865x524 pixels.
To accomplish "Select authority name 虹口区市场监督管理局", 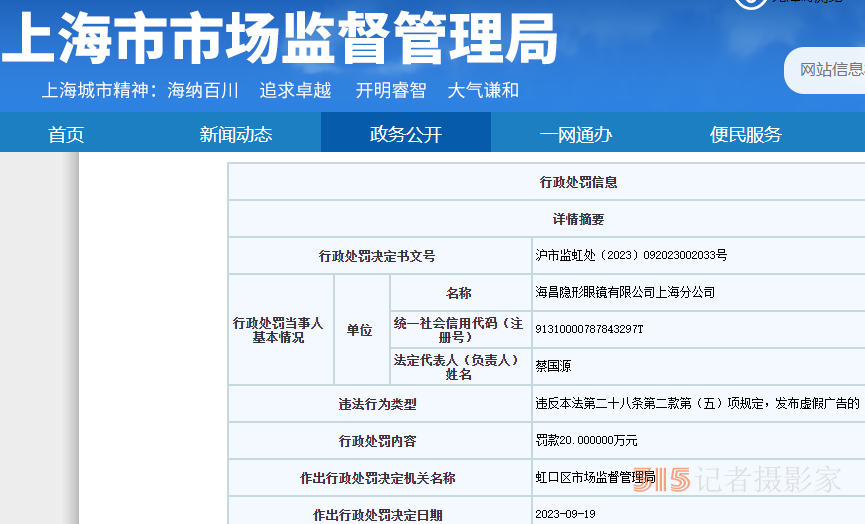I will tap(595, 477).
